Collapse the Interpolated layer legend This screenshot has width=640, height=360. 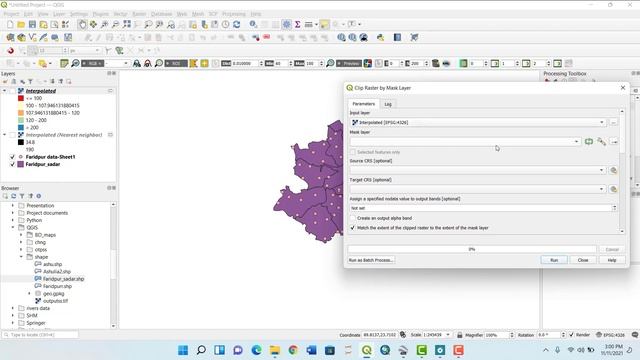(4, 91)
